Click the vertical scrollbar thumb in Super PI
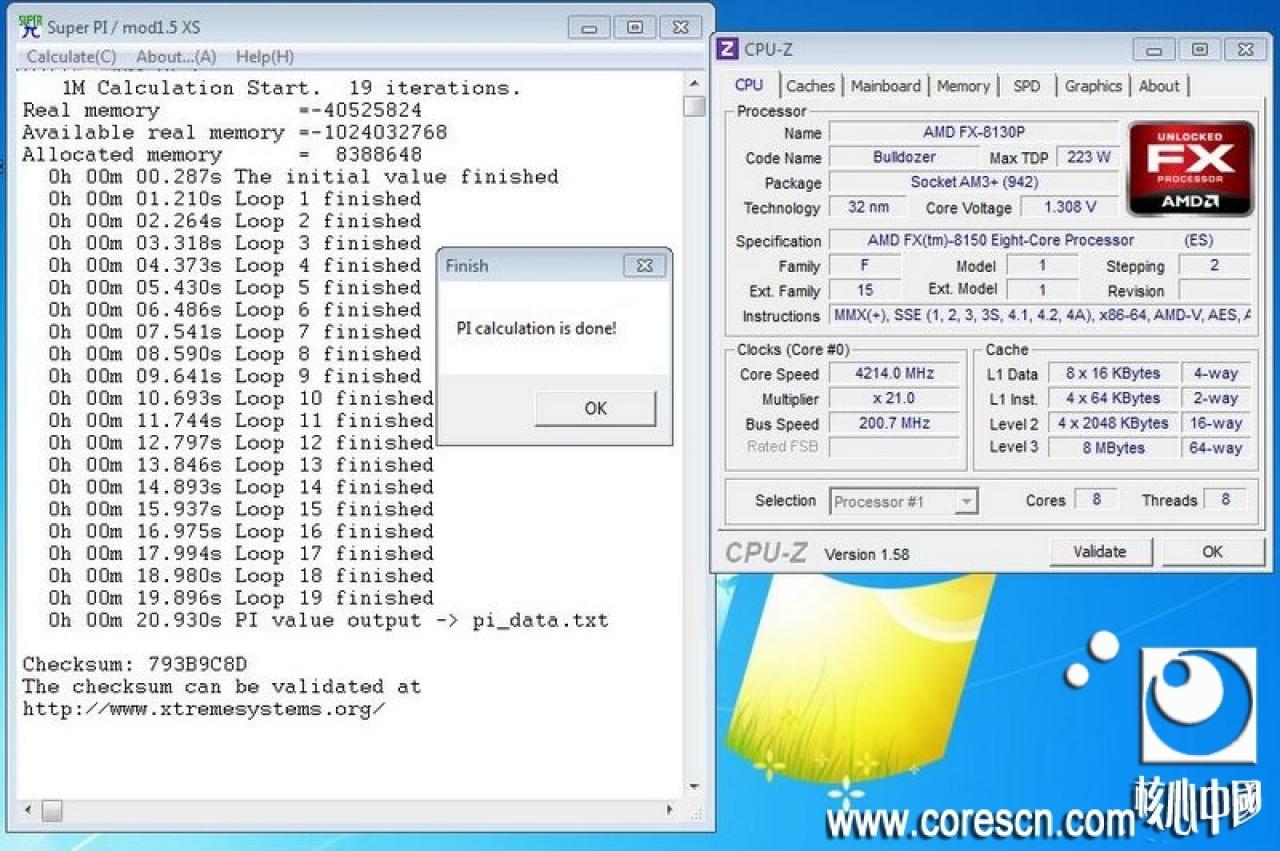Viewport: 1280px width, 851px height. (x=695, y=106)
